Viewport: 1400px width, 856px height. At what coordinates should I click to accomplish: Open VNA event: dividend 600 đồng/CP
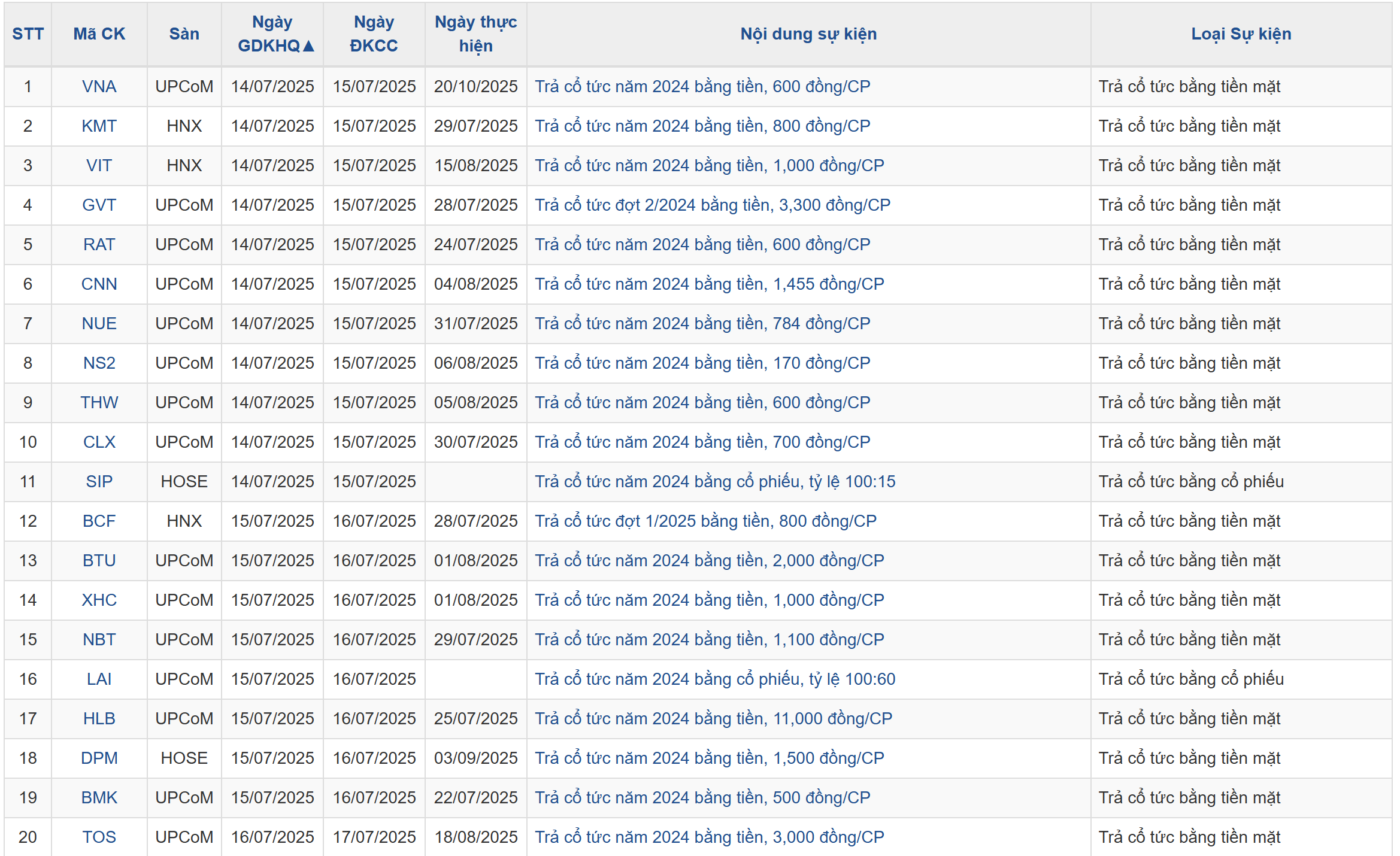click(702, 87)
